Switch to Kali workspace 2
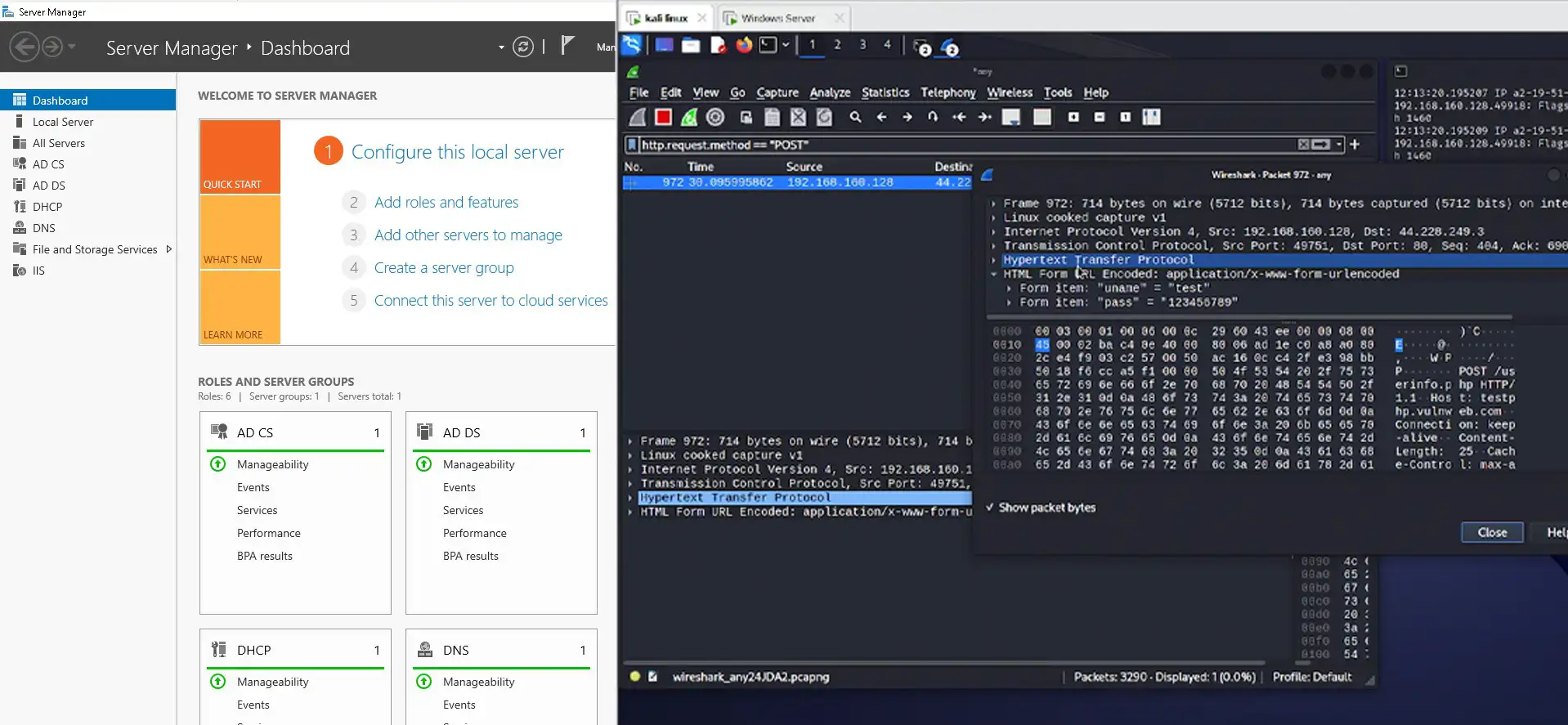 837,44
